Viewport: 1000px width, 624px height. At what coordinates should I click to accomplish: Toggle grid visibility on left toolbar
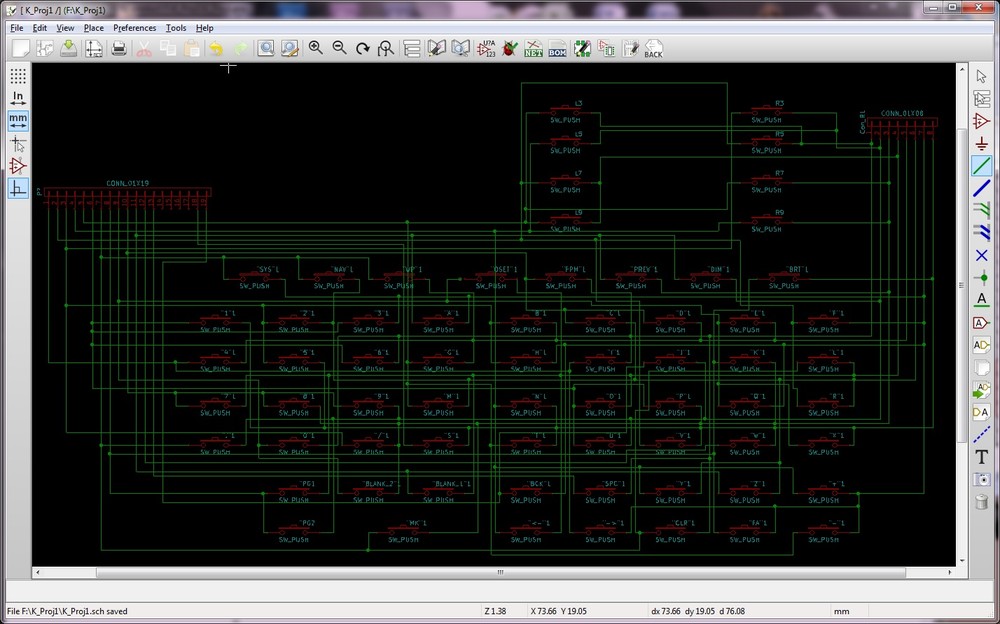coord(18,76)
